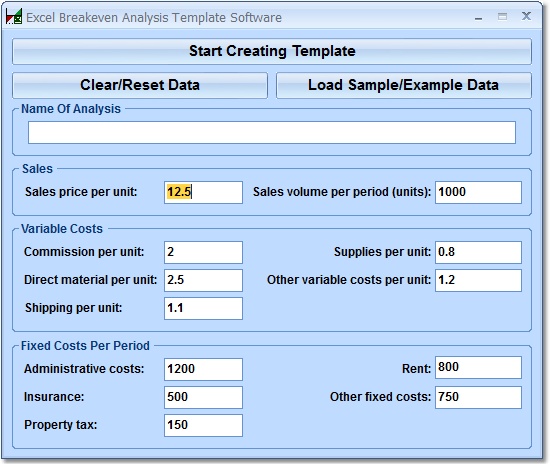Click the Other fixed costs label
The width and height of the screenshot is (550, 466).
(381, 397)
